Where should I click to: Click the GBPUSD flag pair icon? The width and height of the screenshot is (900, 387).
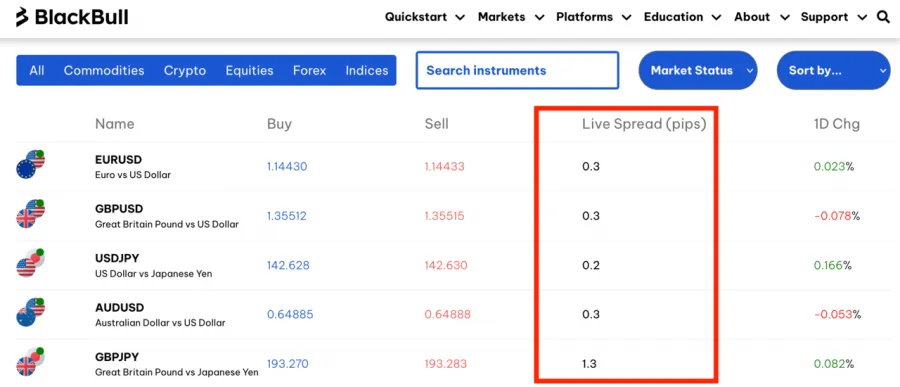click(30, 214)
